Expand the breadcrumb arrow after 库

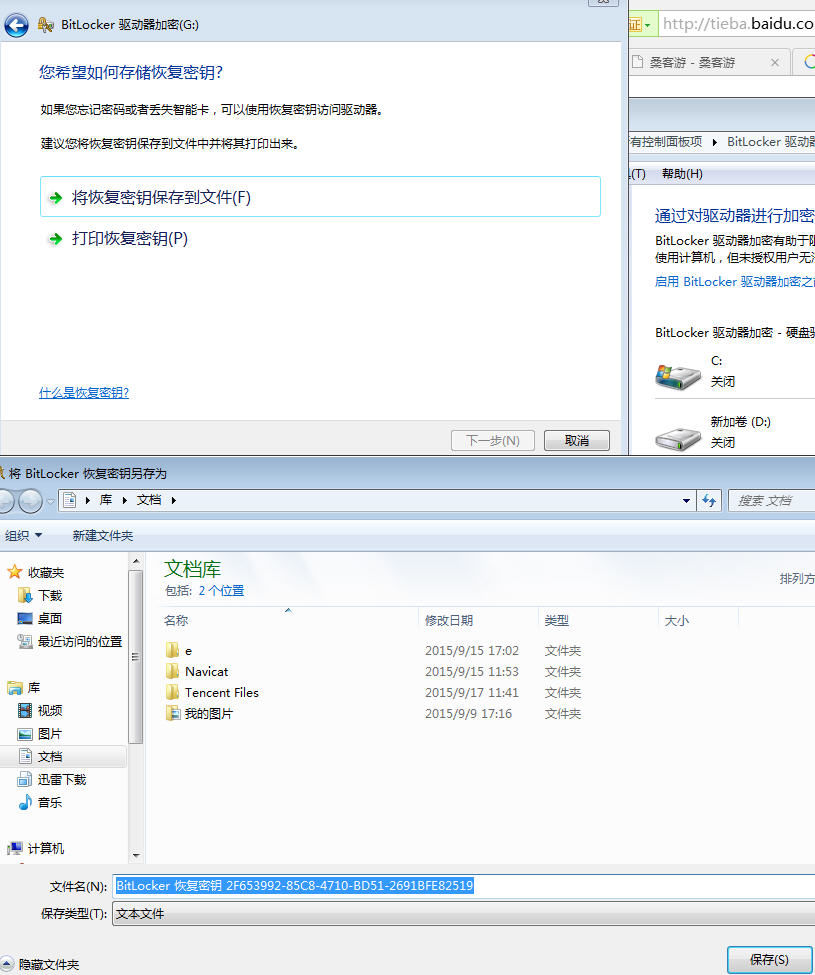point(125,501)
